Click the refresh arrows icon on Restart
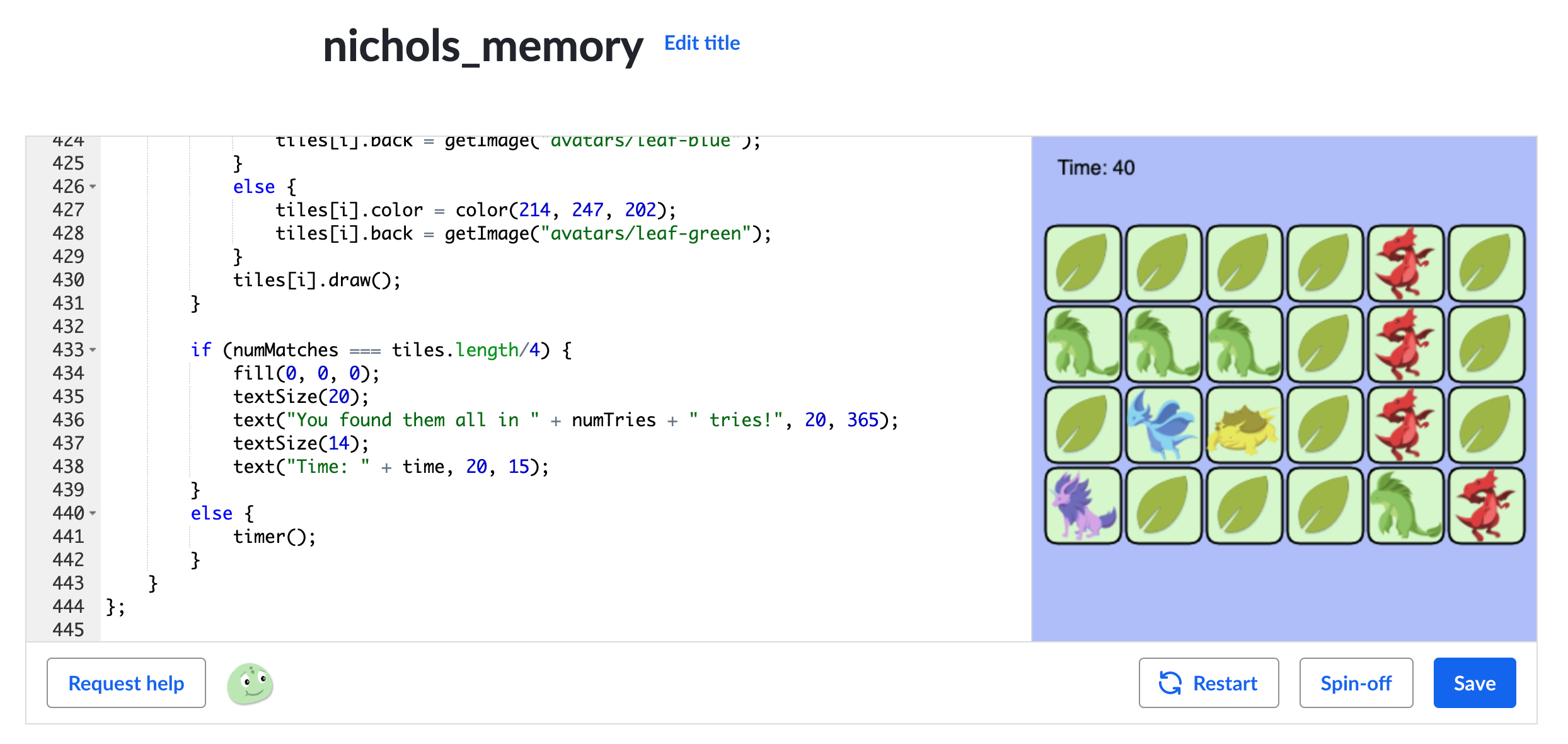Image resolution: width=1568 pixels, height=744 pixels. tap(1170, 683)
